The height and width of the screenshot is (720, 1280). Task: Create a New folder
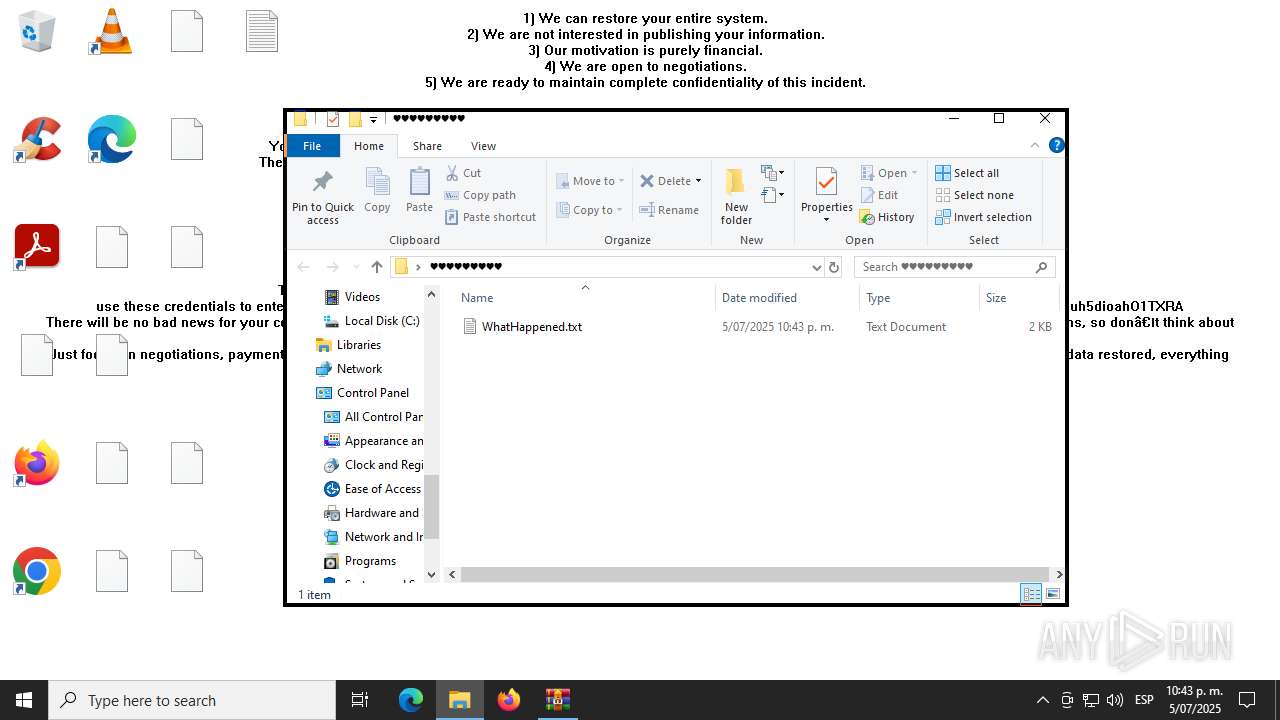point(736,197)
